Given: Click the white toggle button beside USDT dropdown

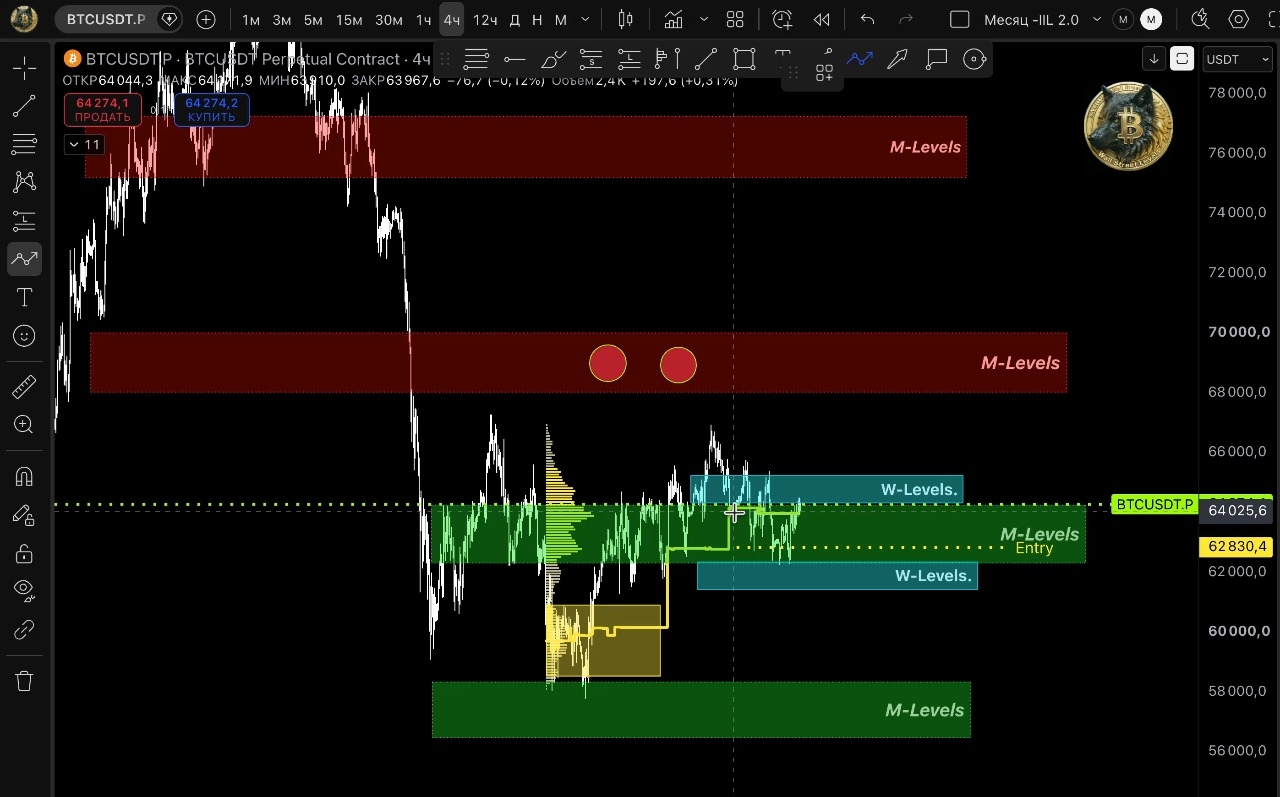Looking at the screenshot, I should pos(1182,59).
